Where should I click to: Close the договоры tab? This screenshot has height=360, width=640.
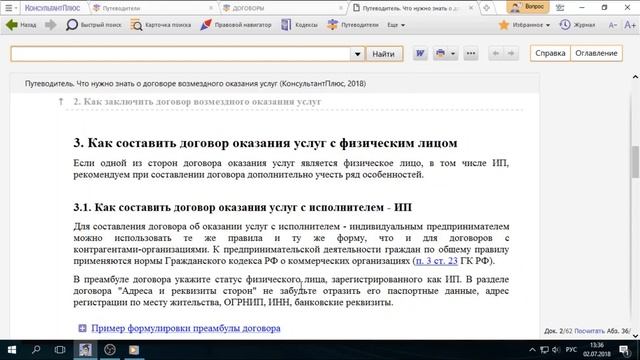341,8
